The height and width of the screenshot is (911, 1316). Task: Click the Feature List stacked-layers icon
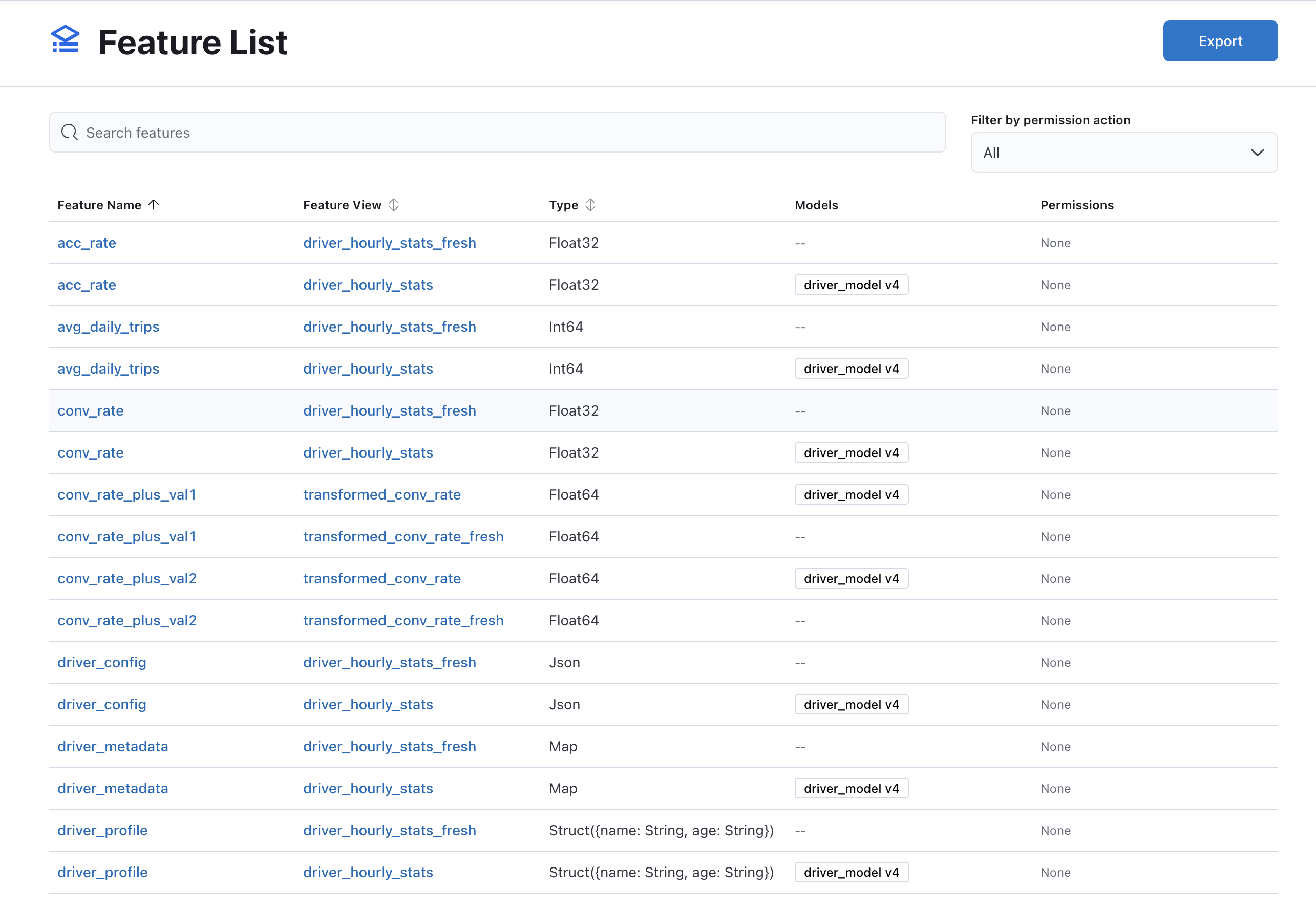pos(65,39)
